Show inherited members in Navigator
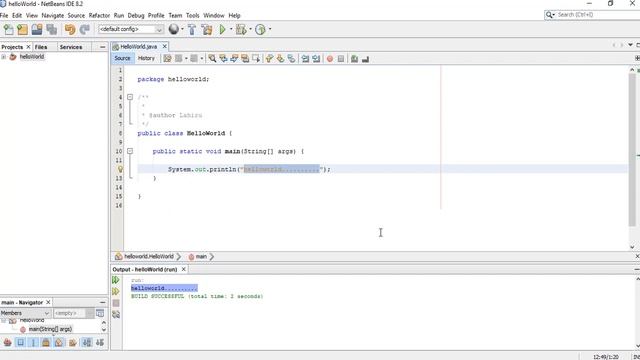640x360 pixels. point(7,342)
